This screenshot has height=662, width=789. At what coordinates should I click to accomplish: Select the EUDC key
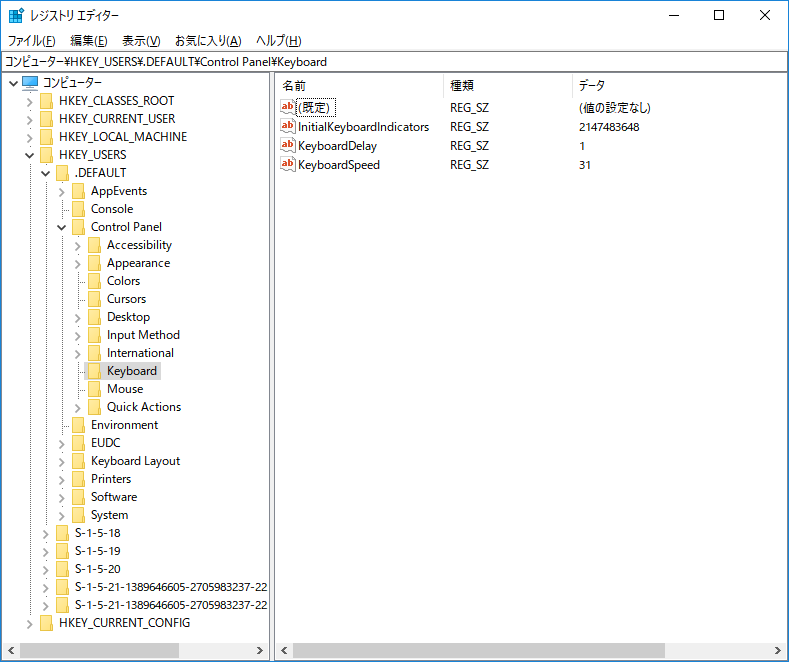pos(106,443)
